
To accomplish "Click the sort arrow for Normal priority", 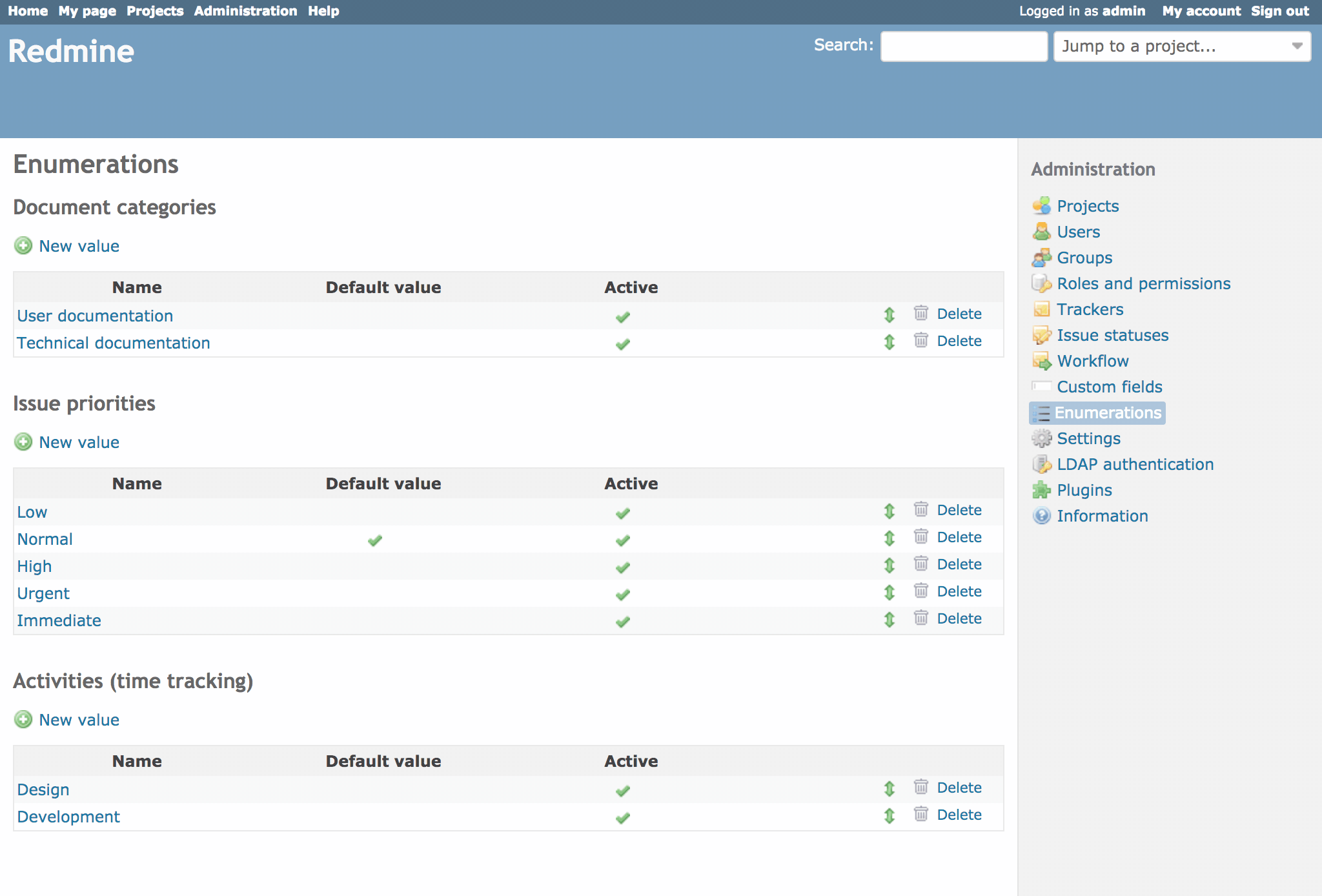I will point(890,538).
